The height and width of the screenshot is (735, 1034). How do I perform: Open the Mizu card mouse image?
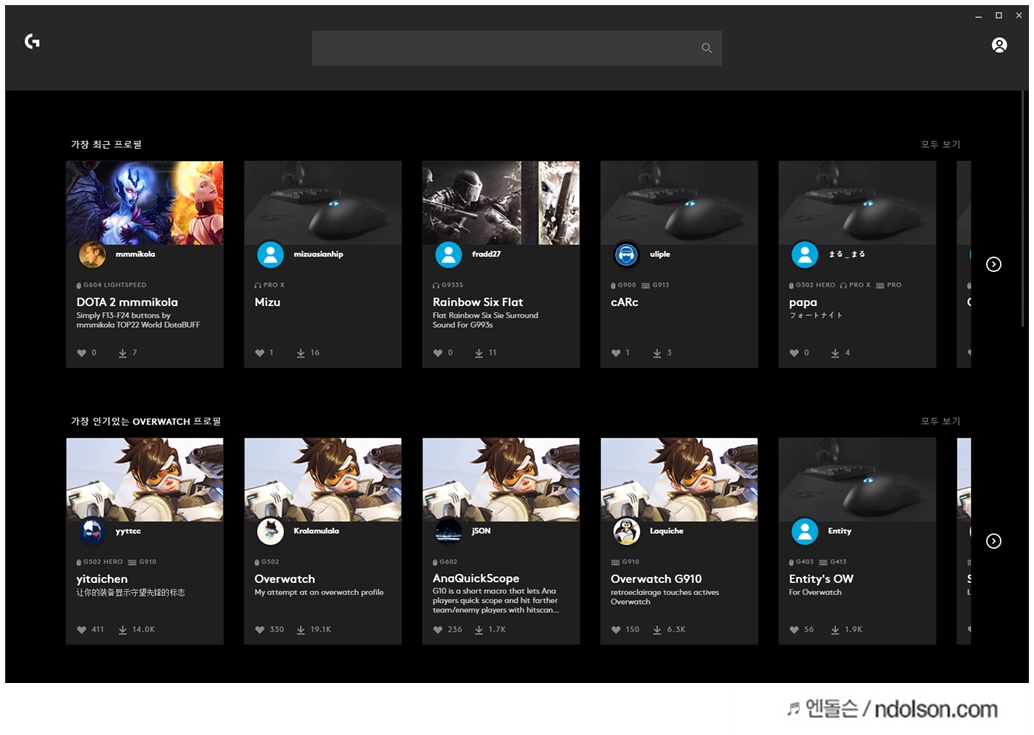(x=322, y=202)
